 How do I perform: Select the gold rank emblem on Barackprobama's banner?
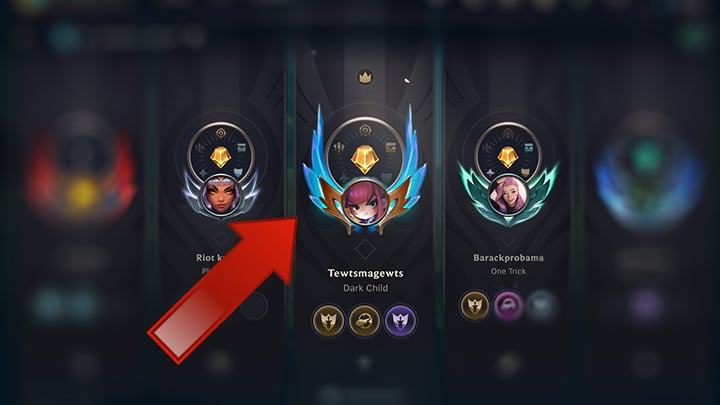(507, 158)
